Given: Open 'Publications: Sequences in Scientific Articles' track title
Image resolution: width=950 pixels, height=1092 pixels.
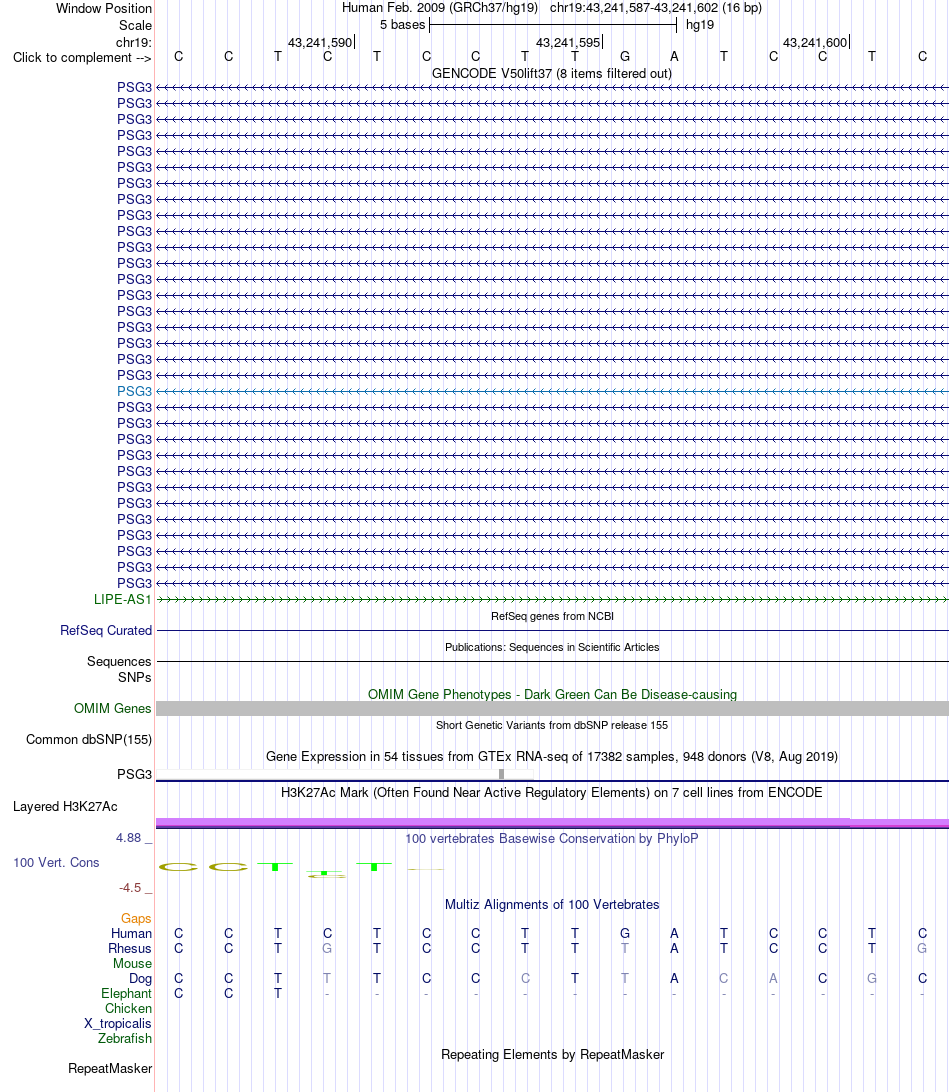Looking at the screenshot, I should pyautogui.click(x=552, y=647).
